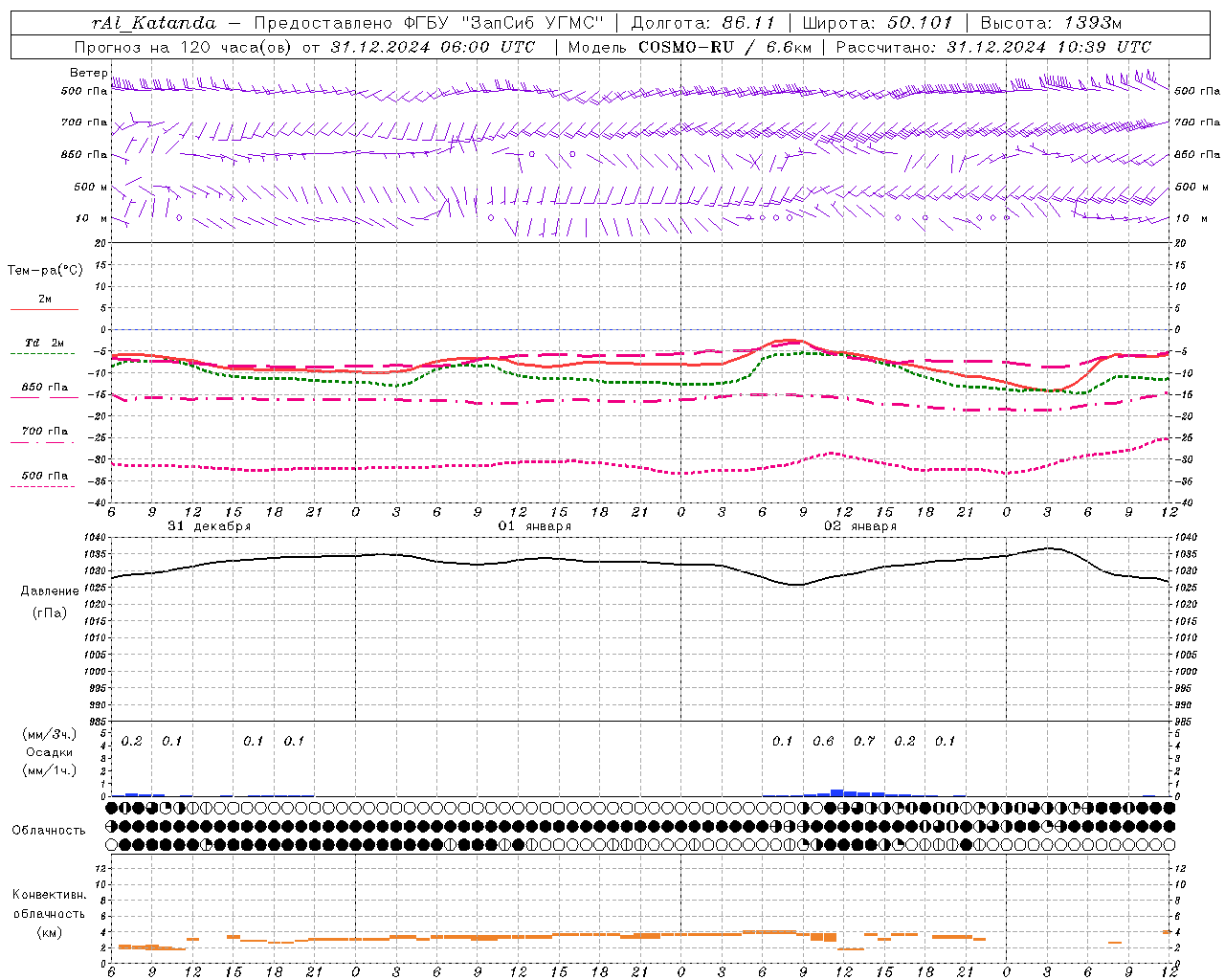Click the (гПа) pressure unit label
This screenshot has height=980, width=1225.
coord(50,613)
